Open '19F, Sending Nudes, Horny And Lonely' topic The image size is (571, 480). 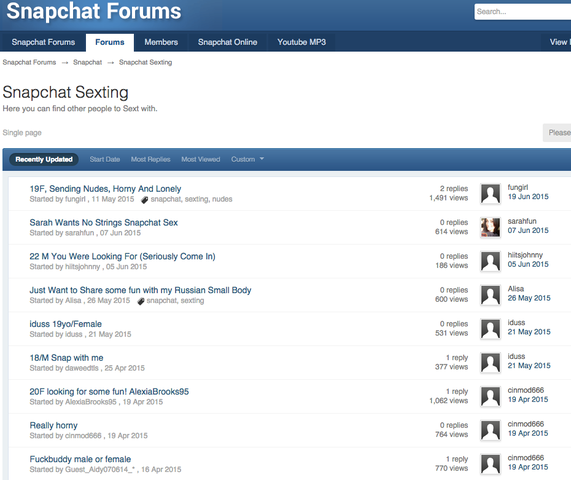(x=105, y=189)
